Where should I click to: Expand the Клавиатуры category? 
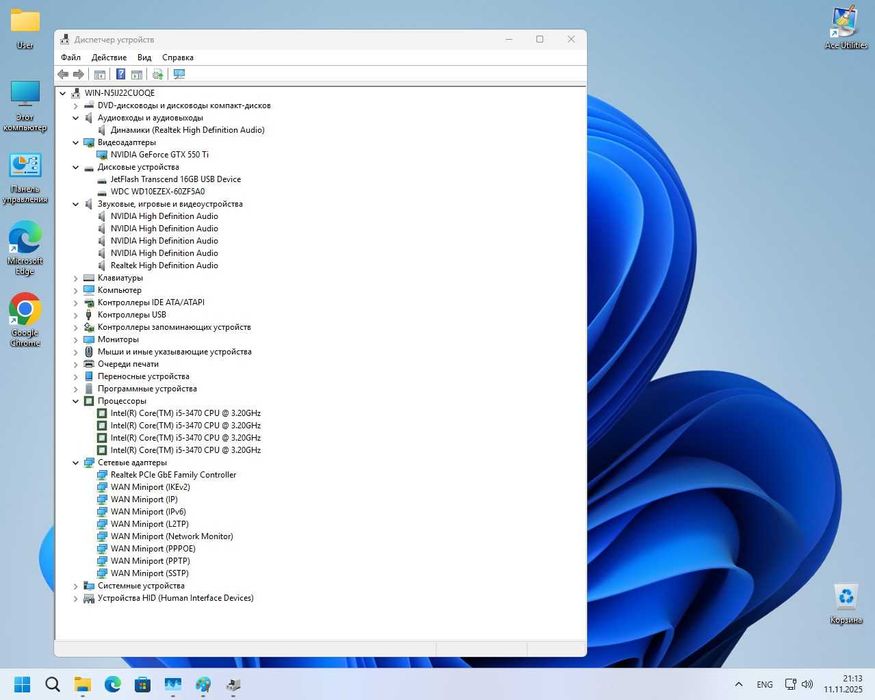[x=75, y=278]
